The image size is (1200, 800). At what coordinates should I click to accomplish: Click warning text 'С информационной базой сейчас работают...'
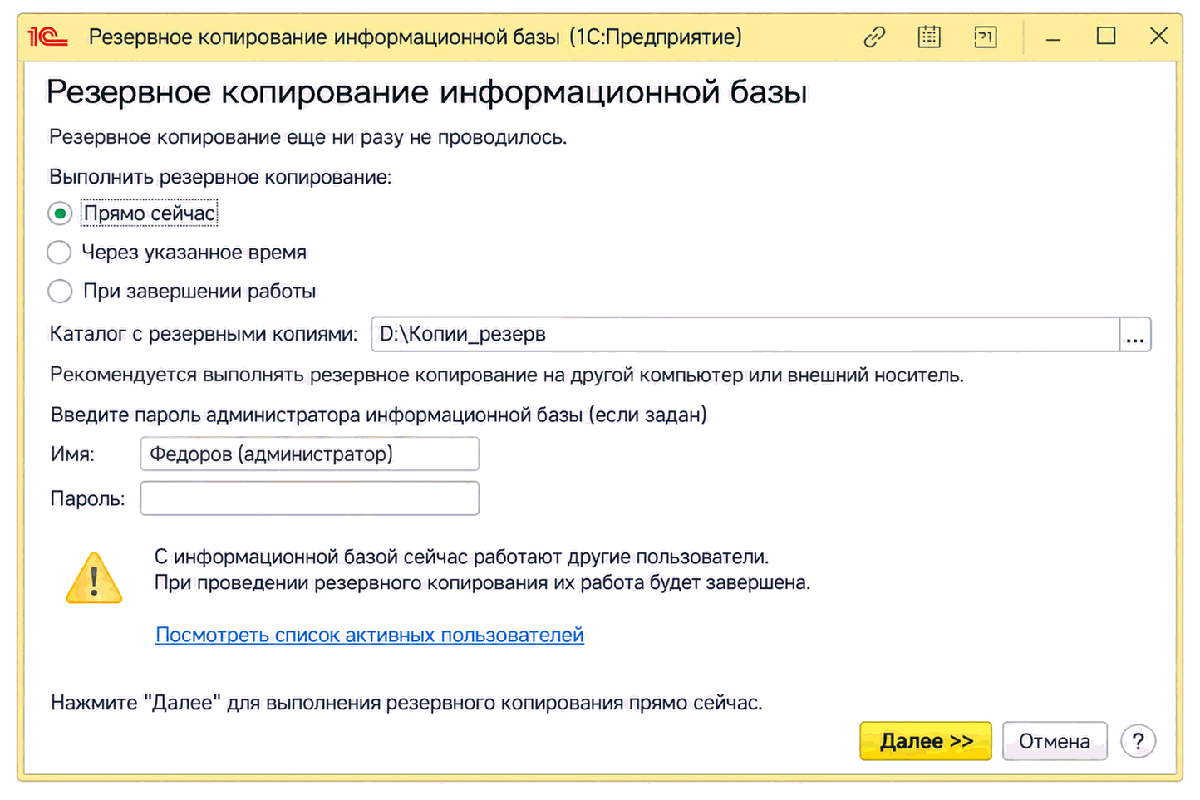point(461,557)
